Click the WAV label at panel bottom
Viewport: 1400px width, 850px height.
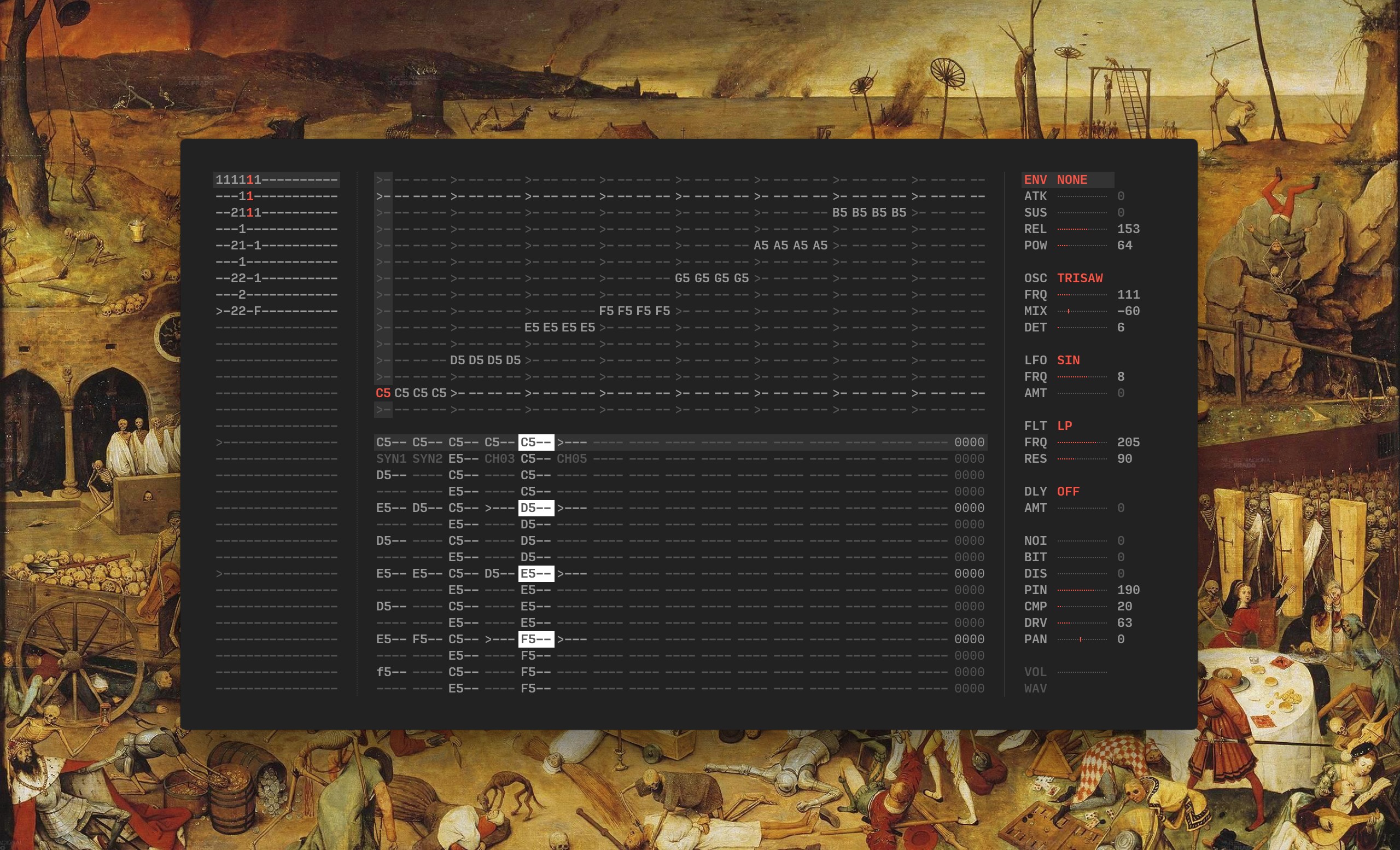point(1035,689)
